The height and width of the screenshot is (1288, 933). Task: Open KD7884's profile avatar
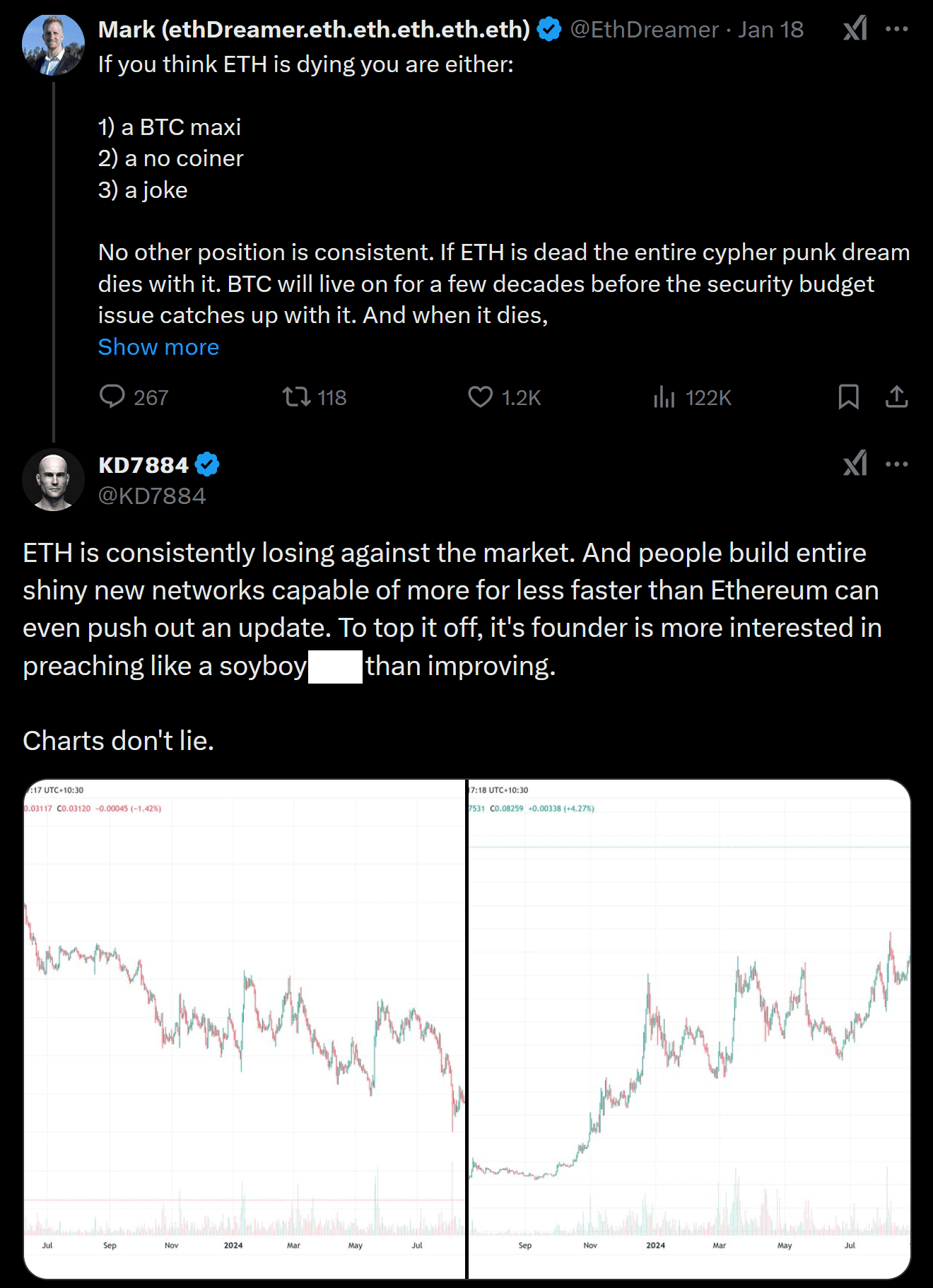coord(53,479)
